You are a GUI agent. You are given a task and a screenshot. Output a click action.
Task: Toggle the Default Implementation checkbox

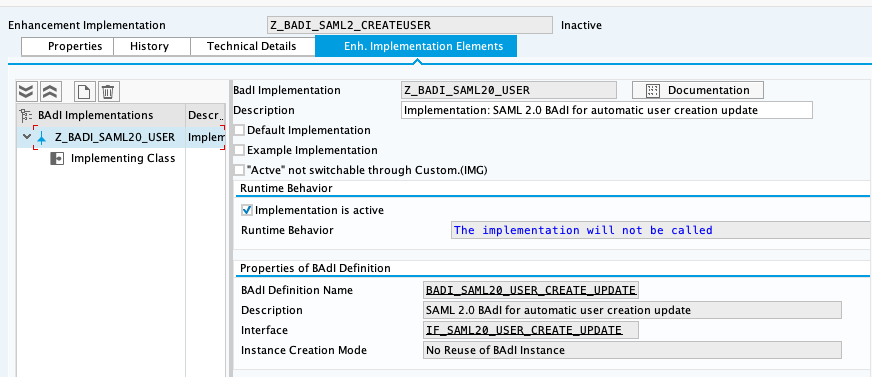(239, 130)
